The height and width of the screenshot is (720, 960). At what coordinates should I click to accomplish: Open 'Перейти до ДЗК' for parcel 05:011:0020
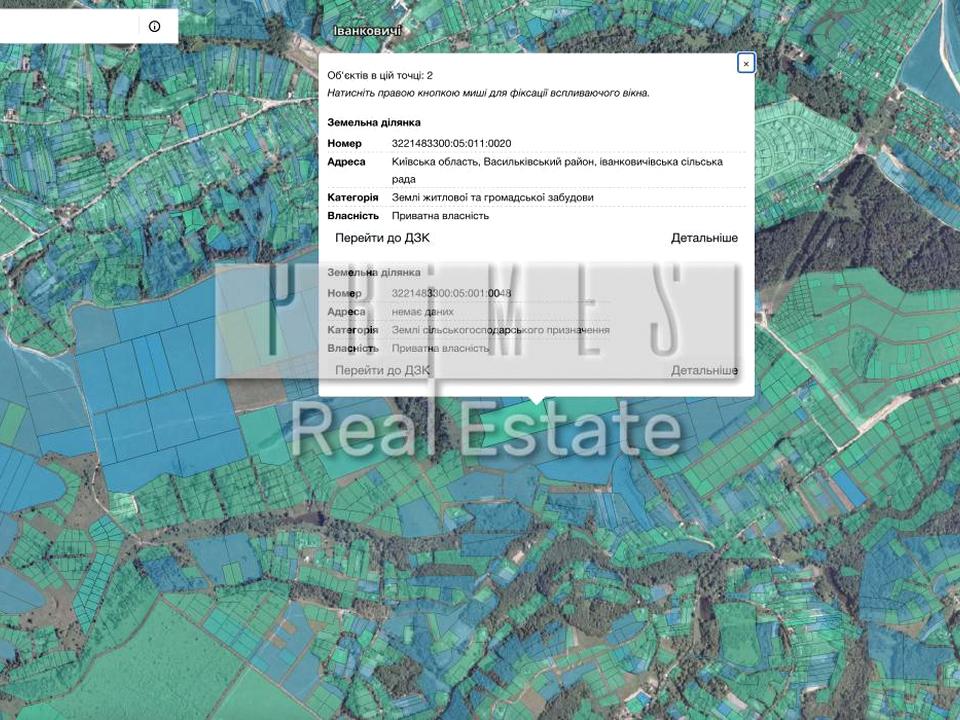(x=382, y=238)
